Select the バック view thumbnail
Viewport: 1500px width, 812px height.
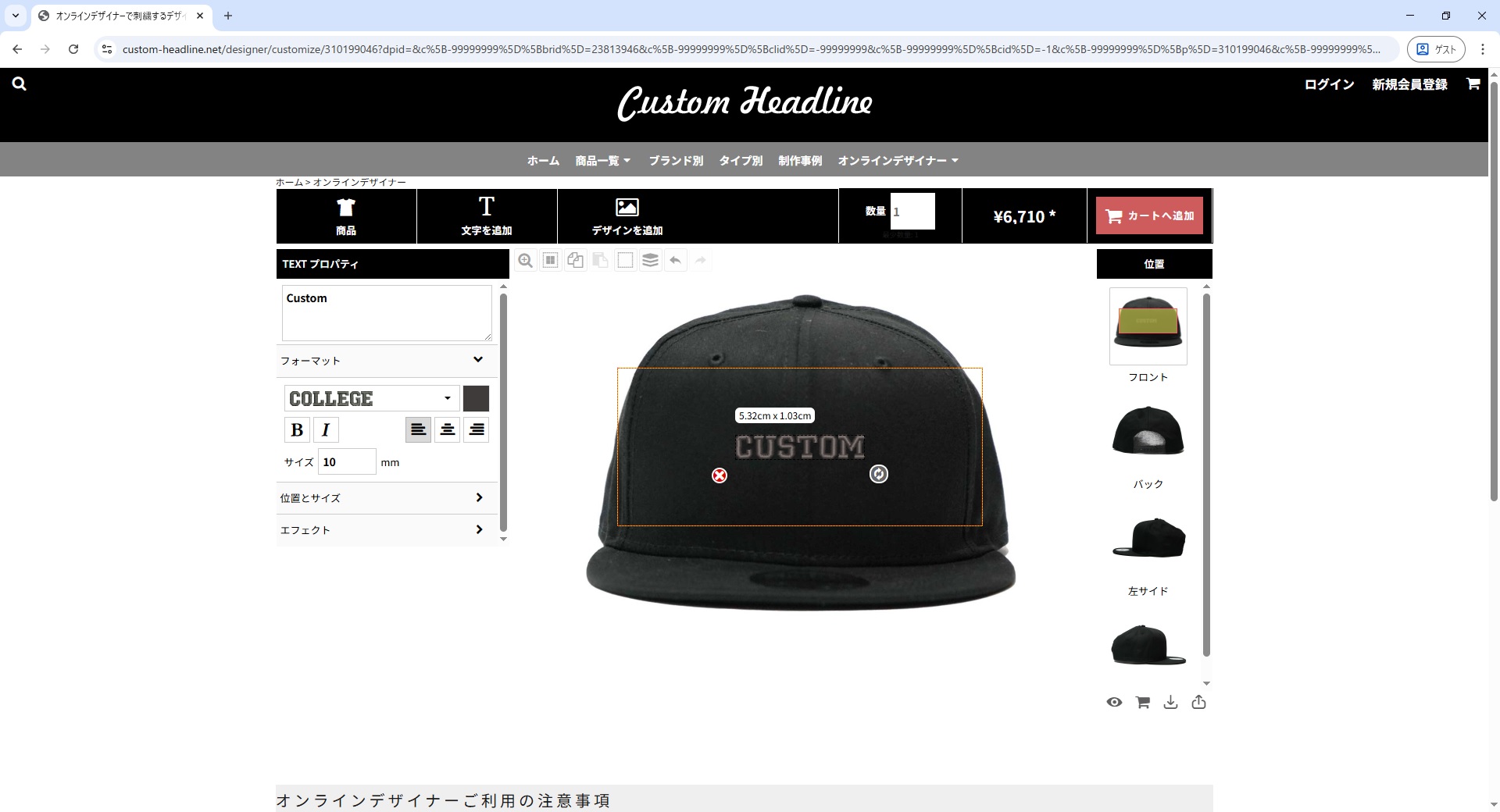[x=1148, y=431]
